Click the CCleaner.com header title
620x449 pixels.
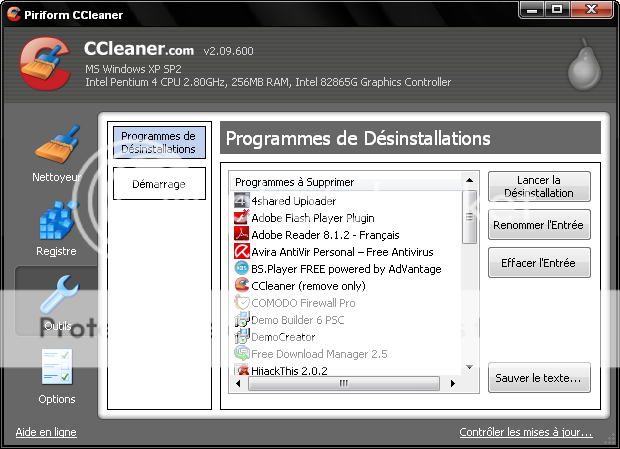(x=139, y=49)
